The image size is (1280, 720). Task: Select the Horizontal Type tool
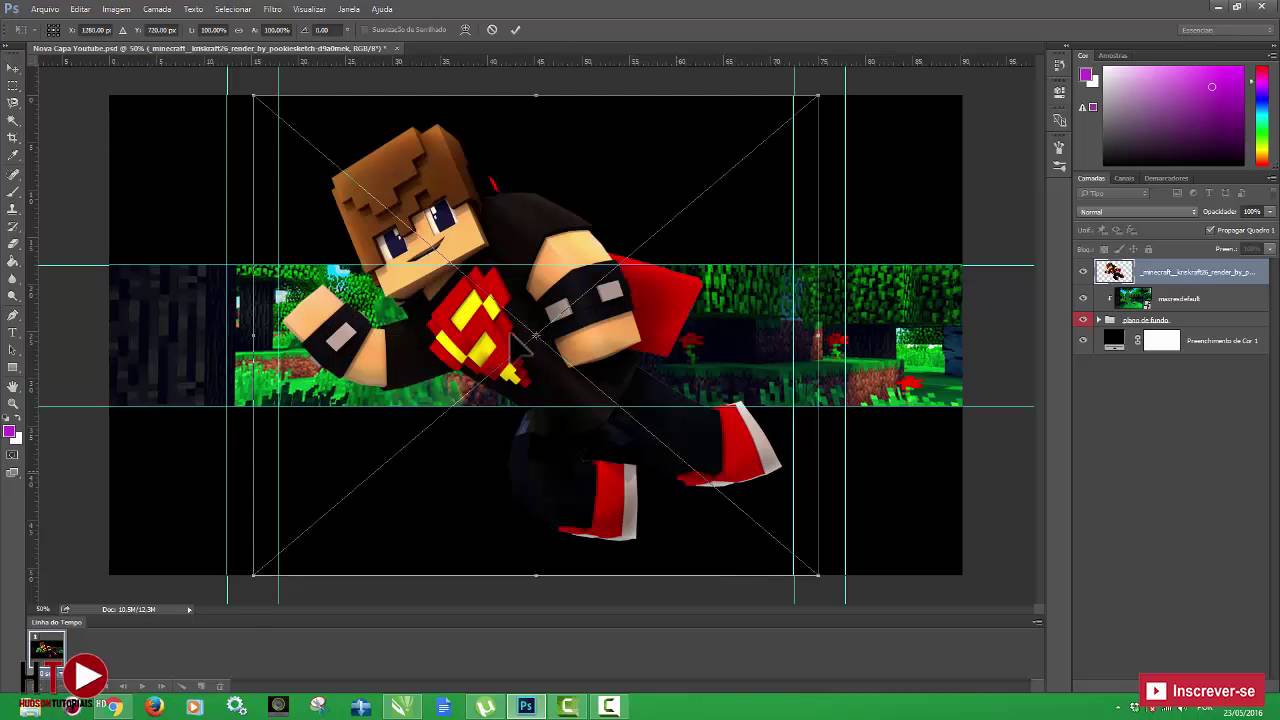(x=13, y=332)
